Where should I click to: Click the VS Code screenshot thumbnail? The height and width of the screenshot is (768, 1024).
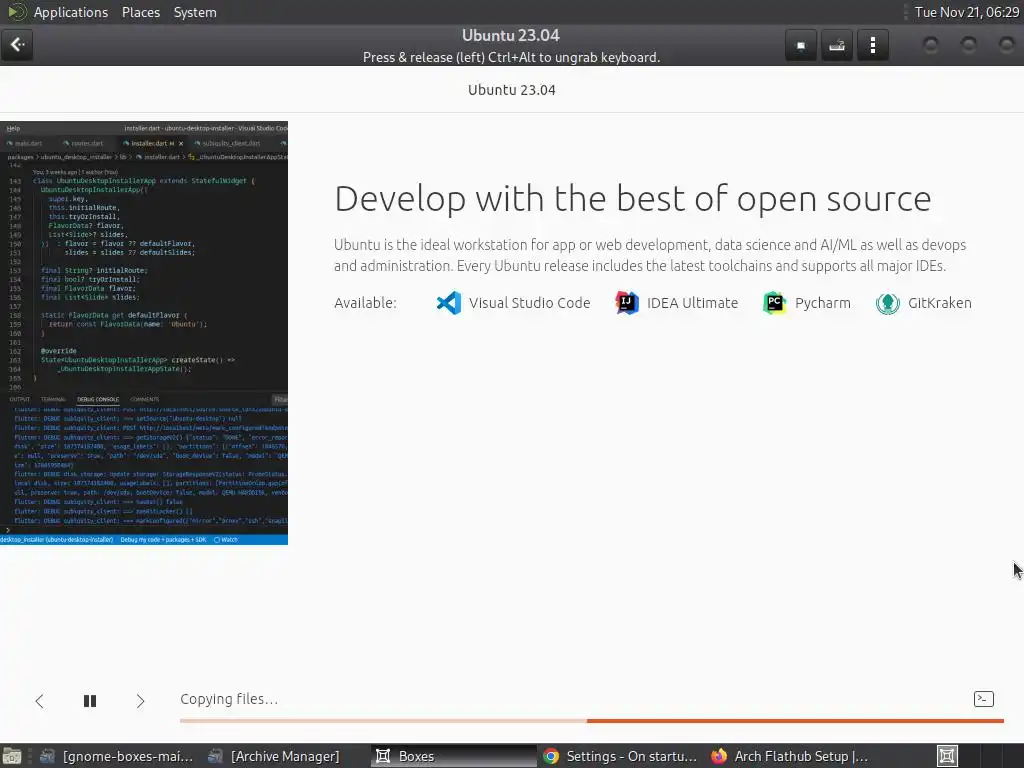click(x=144, y=333)
